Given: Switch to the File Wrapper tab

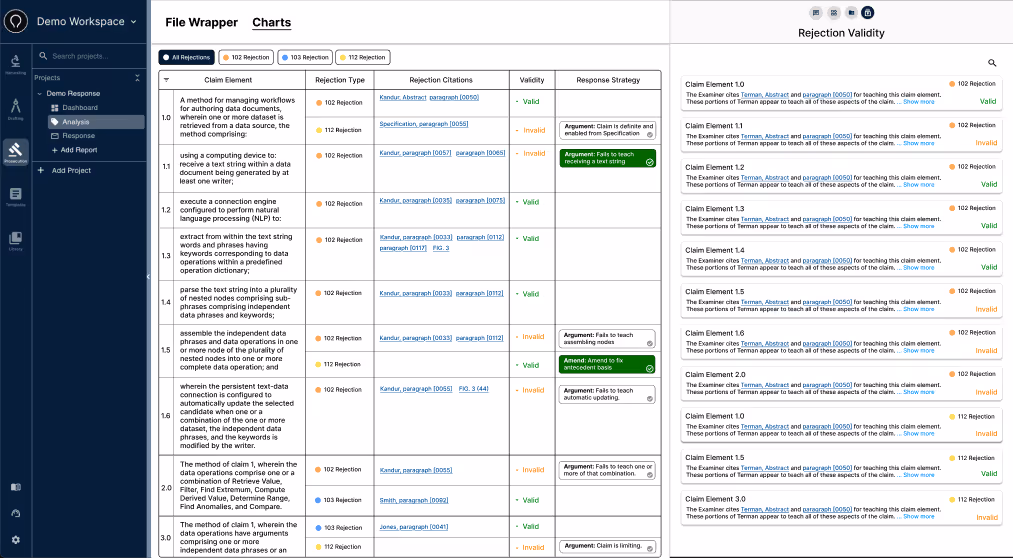Looking at the screenshot, I should [x=202, y=22].
